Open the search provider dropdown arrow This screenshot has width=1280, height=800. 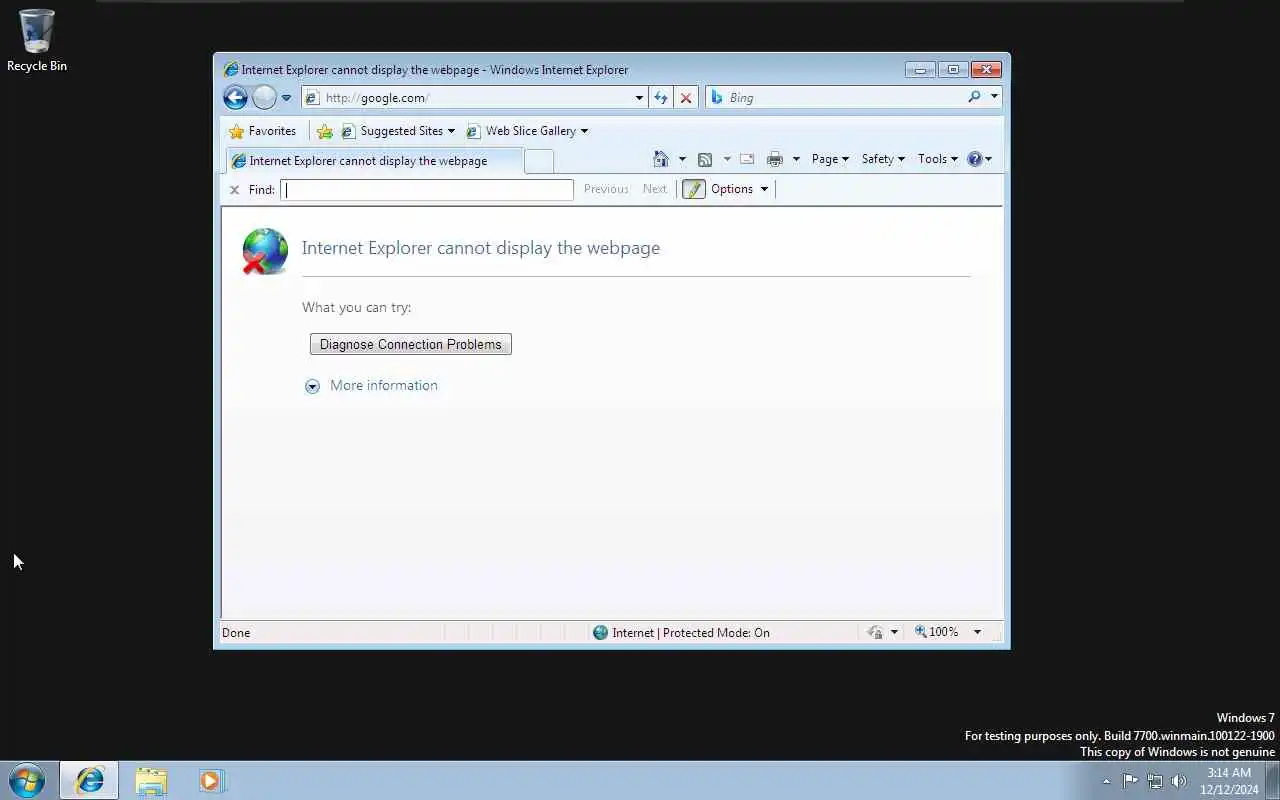[994, 97]
